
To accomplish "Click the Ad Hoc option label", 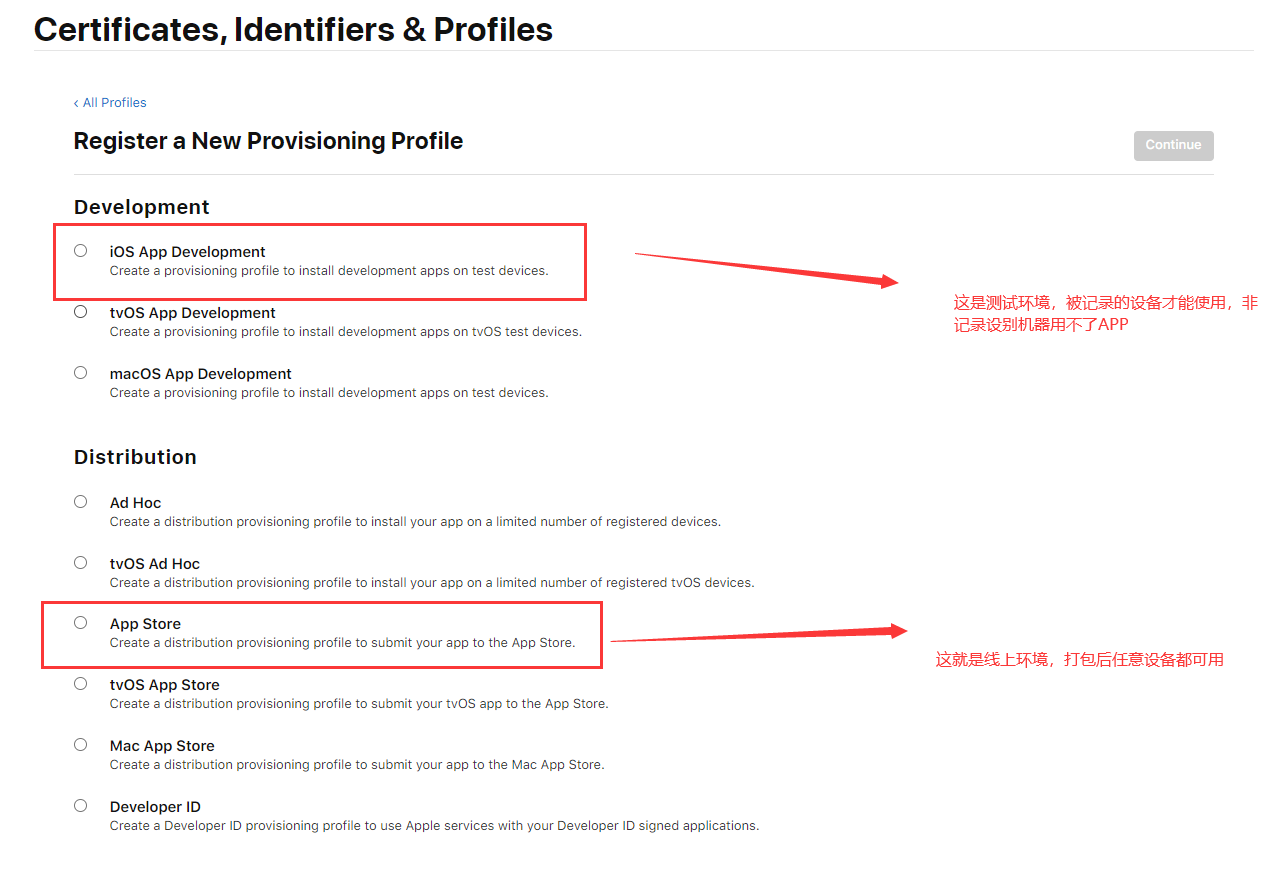I will click(x=135, y=503).
